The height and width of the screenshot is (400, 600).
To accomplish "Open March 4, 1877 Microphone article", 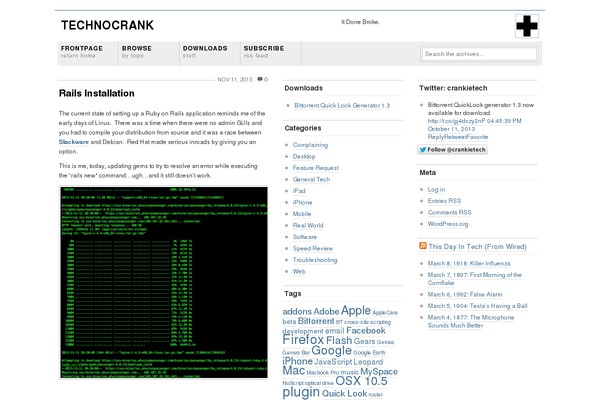I will tap(471, 321).
